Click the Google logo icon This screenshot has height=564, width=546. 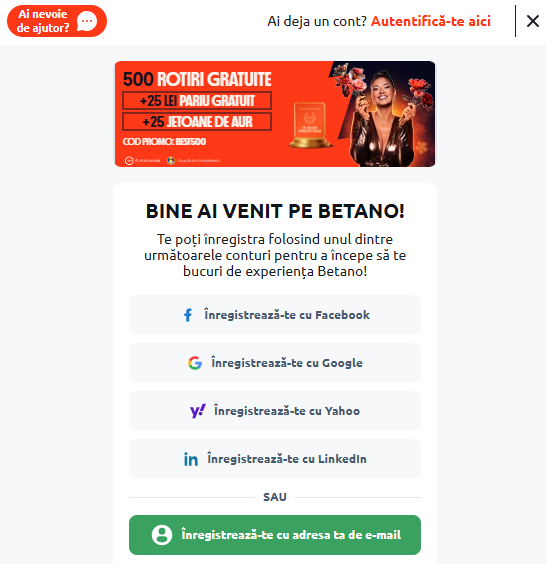coord(195,363)
